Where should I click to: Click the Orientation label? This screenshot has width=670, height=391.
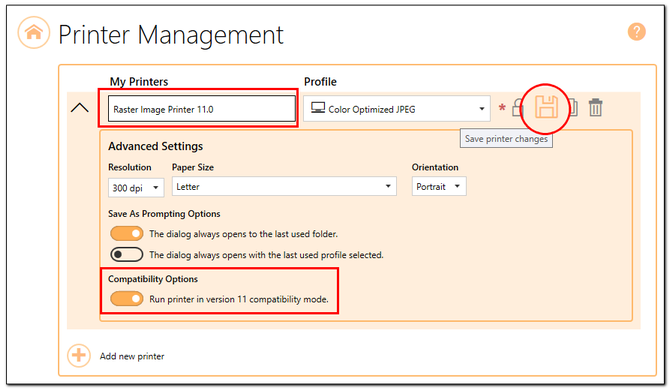(435, 167)
